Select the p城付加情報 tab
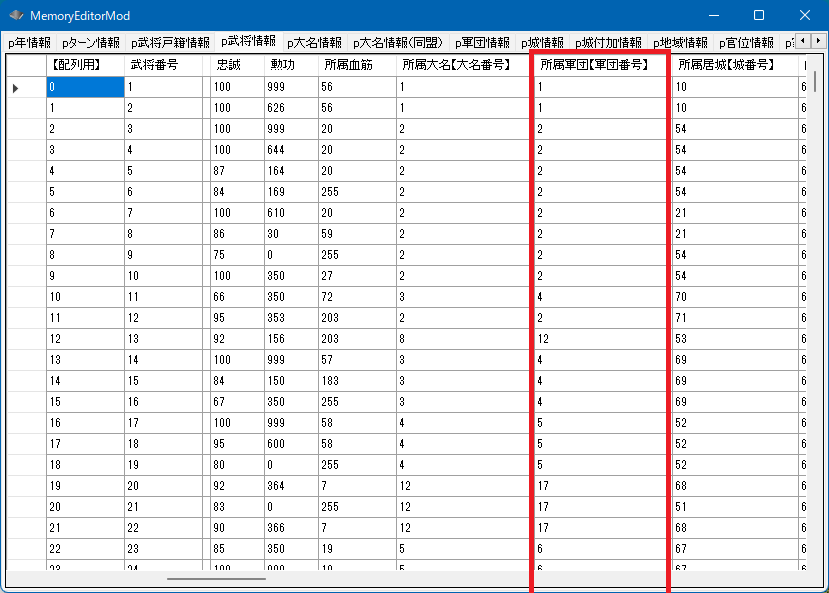Viewport: 829px width, 593px height. pyautogui.click(x=608, y=43)
